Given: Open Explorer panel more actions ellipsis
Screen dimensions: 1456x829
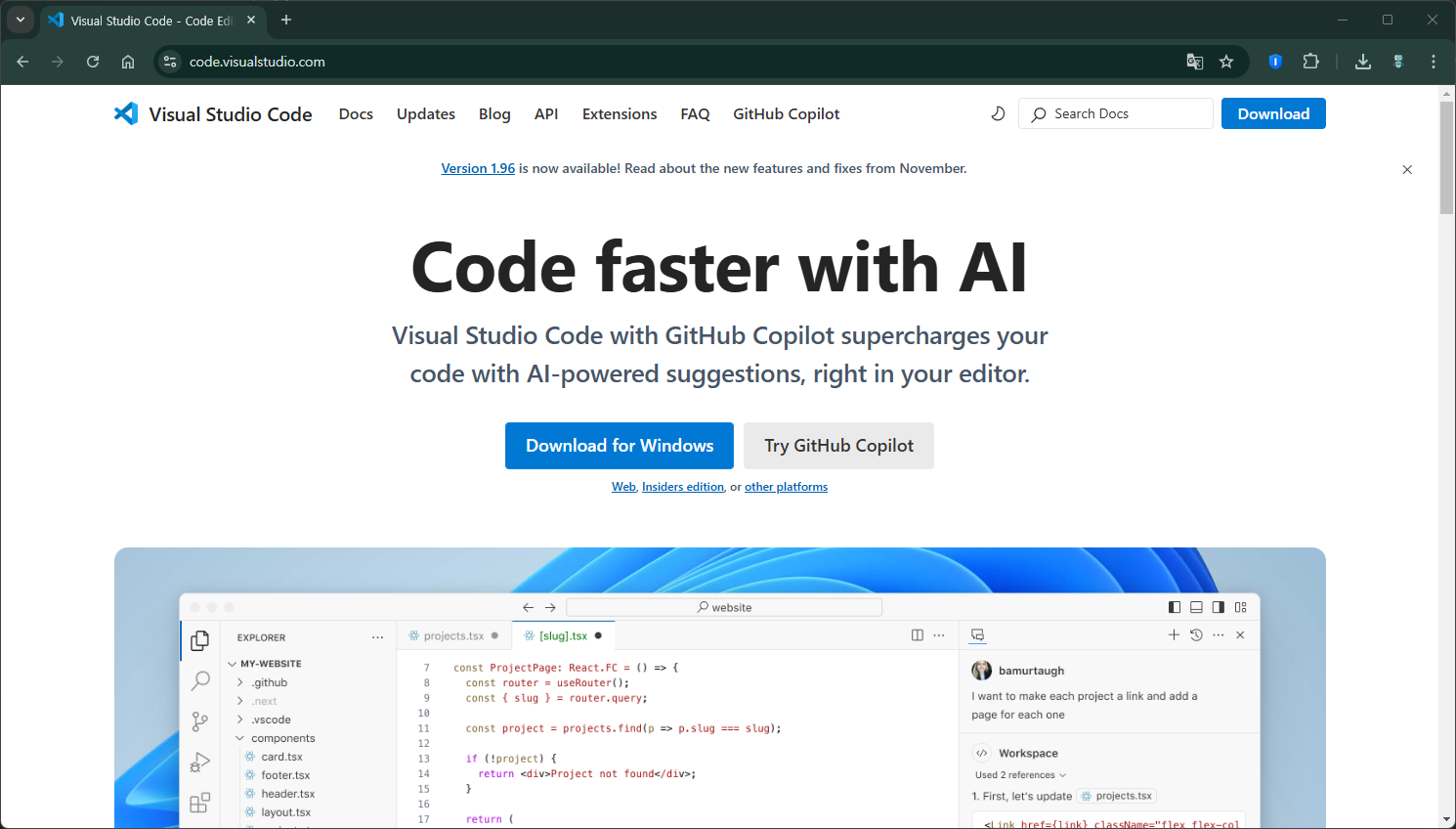Looking at the screenshot, I should 377,637.
